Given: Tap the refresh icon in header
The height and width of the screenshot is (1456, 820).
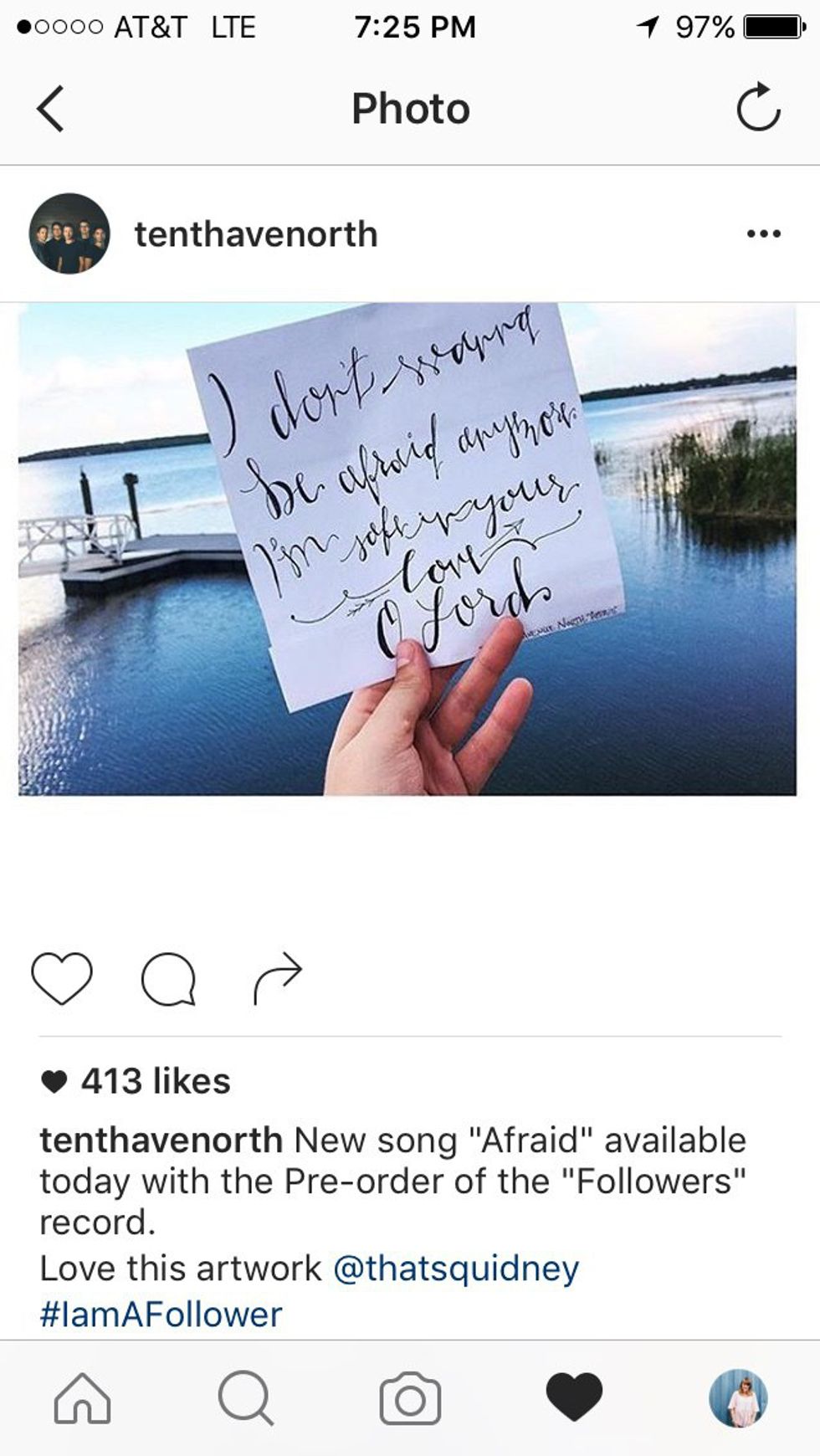Looking at the screenshot, I should tap(758, 107).
